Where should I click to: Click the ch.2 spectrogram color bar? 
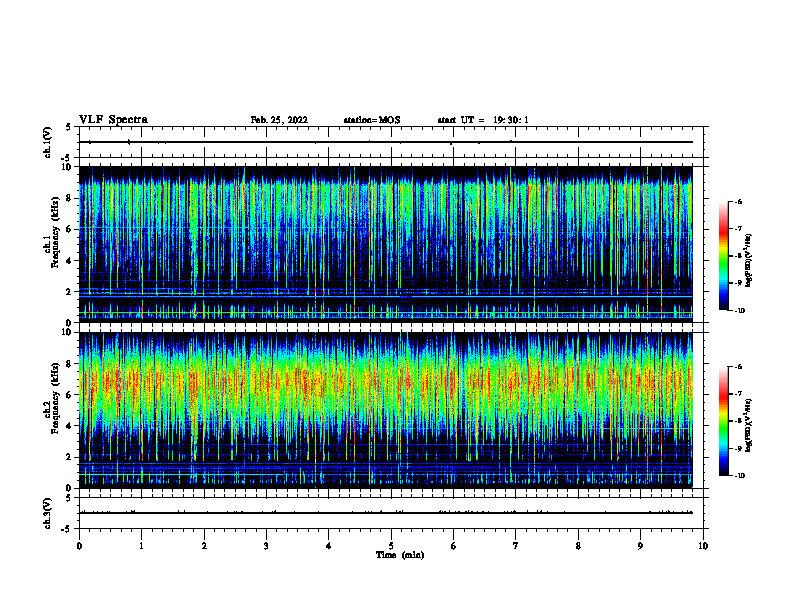(724, 421)
